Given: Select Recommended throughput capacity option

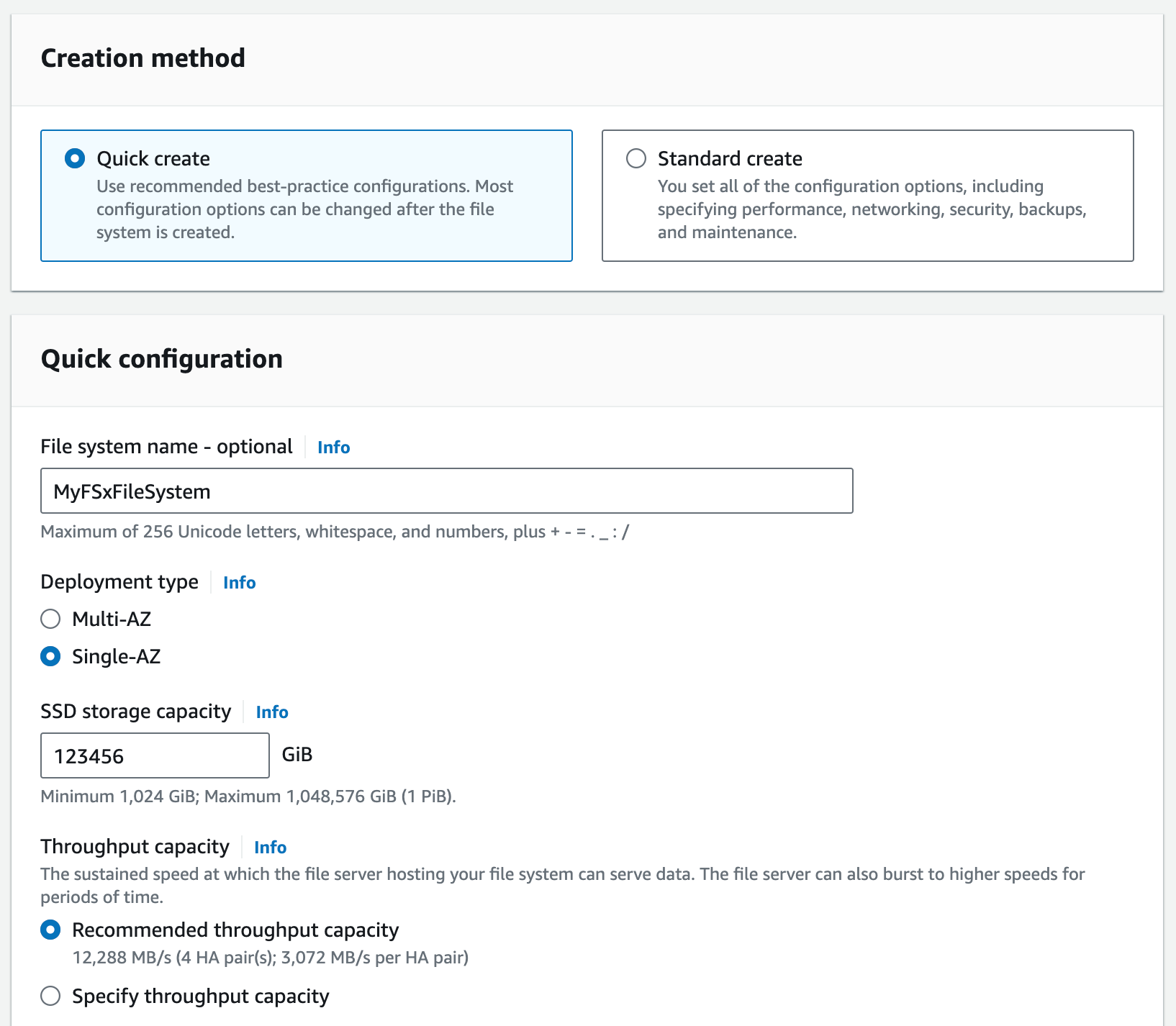Looking at the screenshot, I should (50, 930).
